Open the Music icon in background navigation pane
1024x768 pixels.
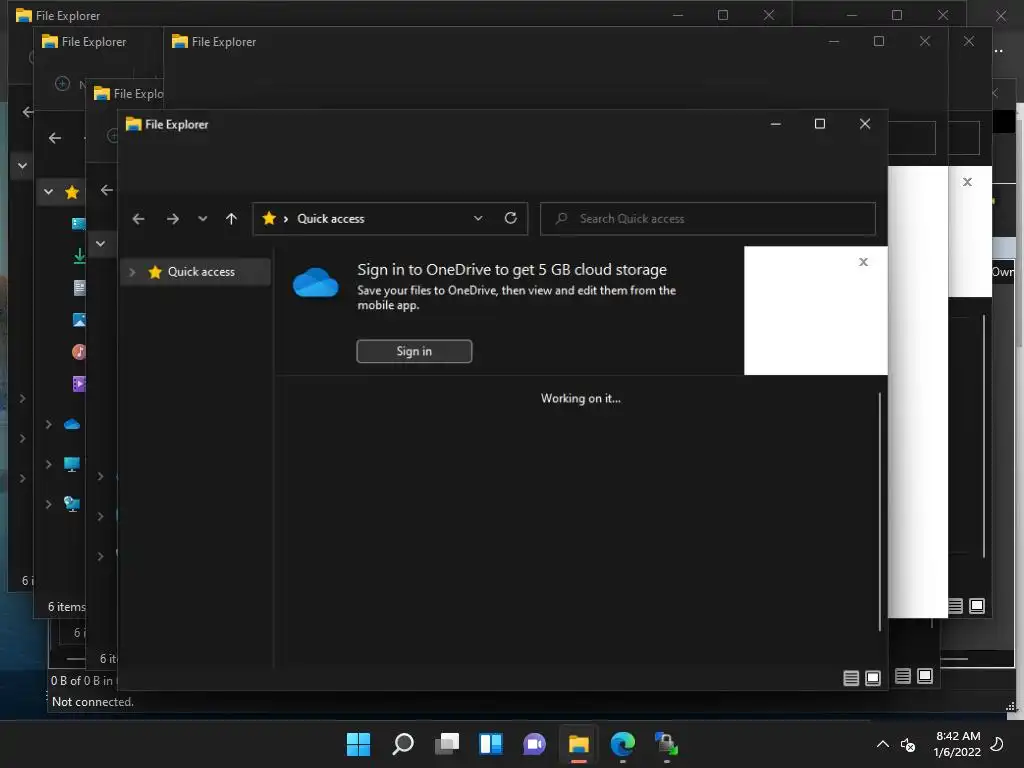(x=78, y=352)
